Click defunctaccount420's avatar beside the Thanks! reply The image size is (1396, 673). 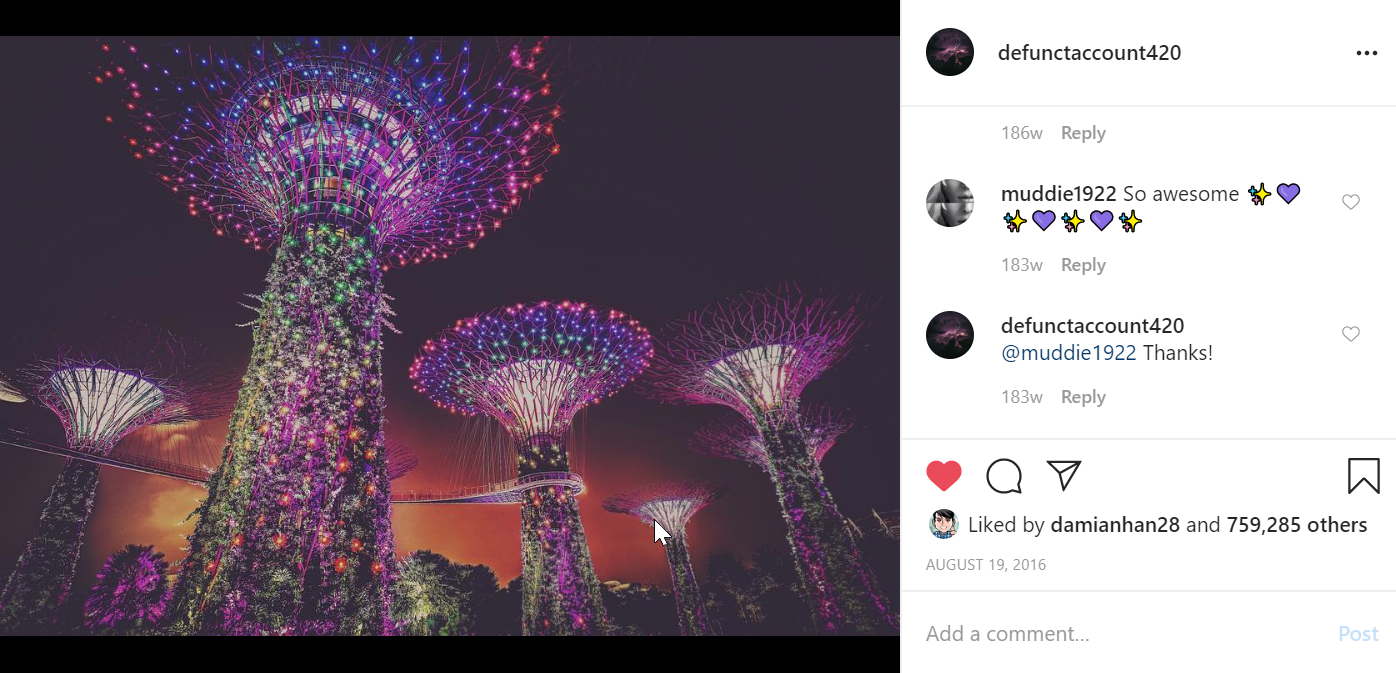click(950, 335)
